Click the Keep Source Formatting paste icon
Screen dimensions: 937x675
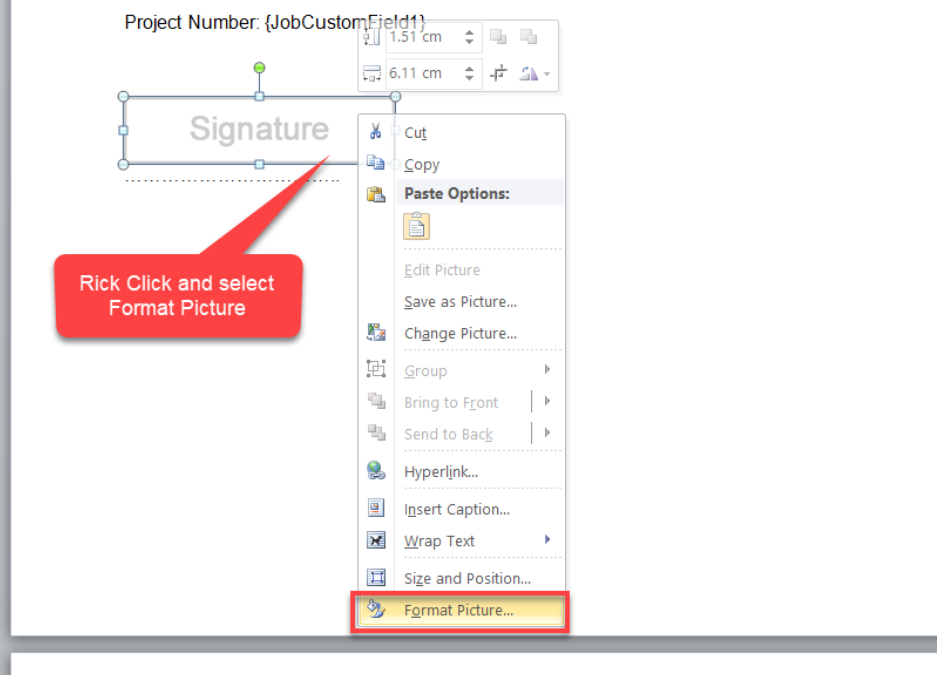pos(416,226)
